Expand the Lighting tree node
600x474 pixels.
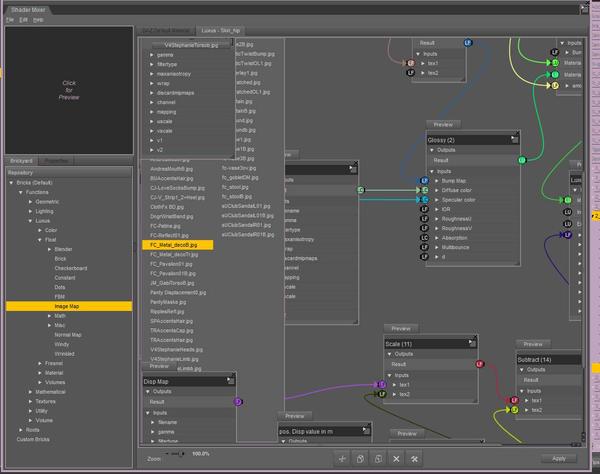31,211
